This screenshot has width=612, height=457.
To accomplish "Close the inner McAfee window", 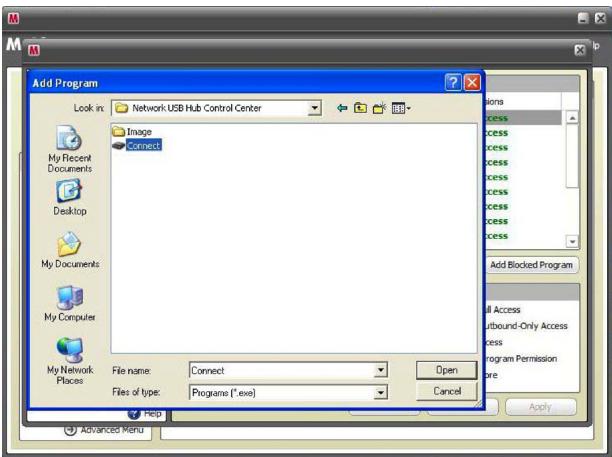I will [580, 50].
